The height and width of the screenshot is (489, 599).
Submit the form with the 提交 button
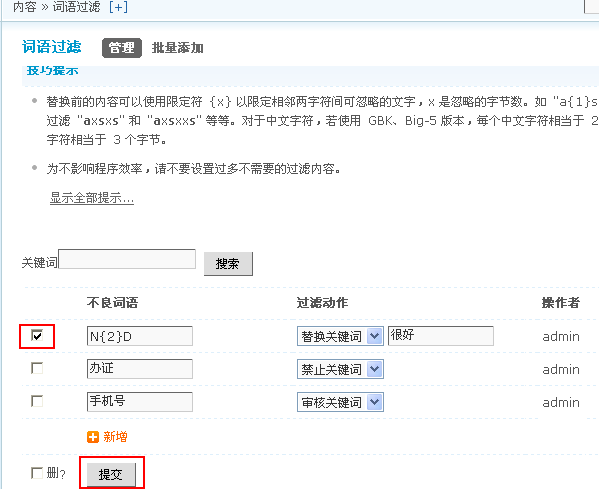point(111,475)
